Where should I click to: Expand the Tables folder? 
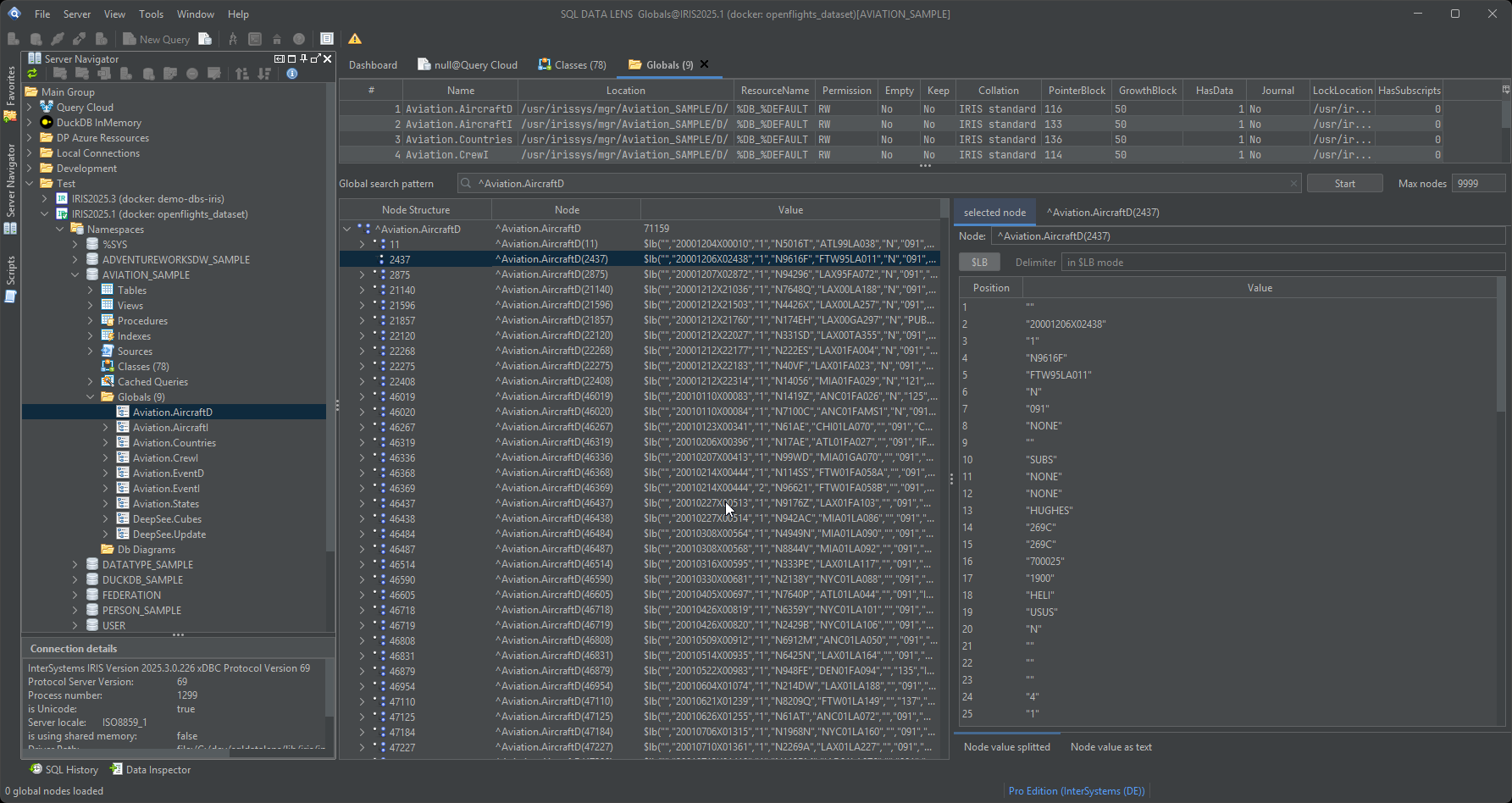(91, 291)
